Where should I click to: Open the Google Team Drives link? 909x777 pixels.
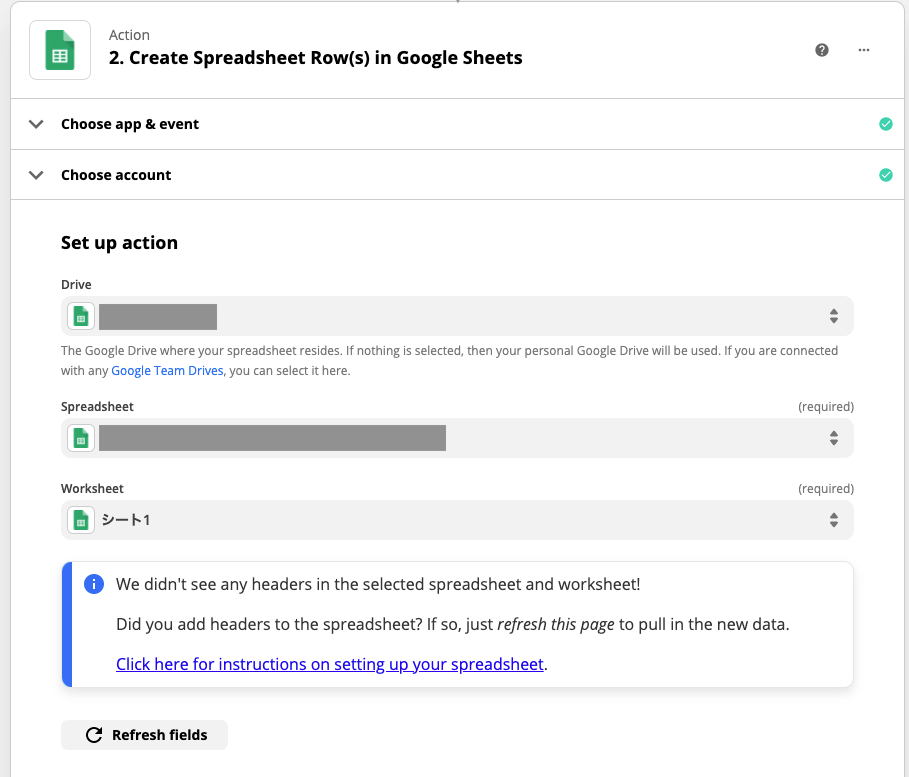click(167, 371)
